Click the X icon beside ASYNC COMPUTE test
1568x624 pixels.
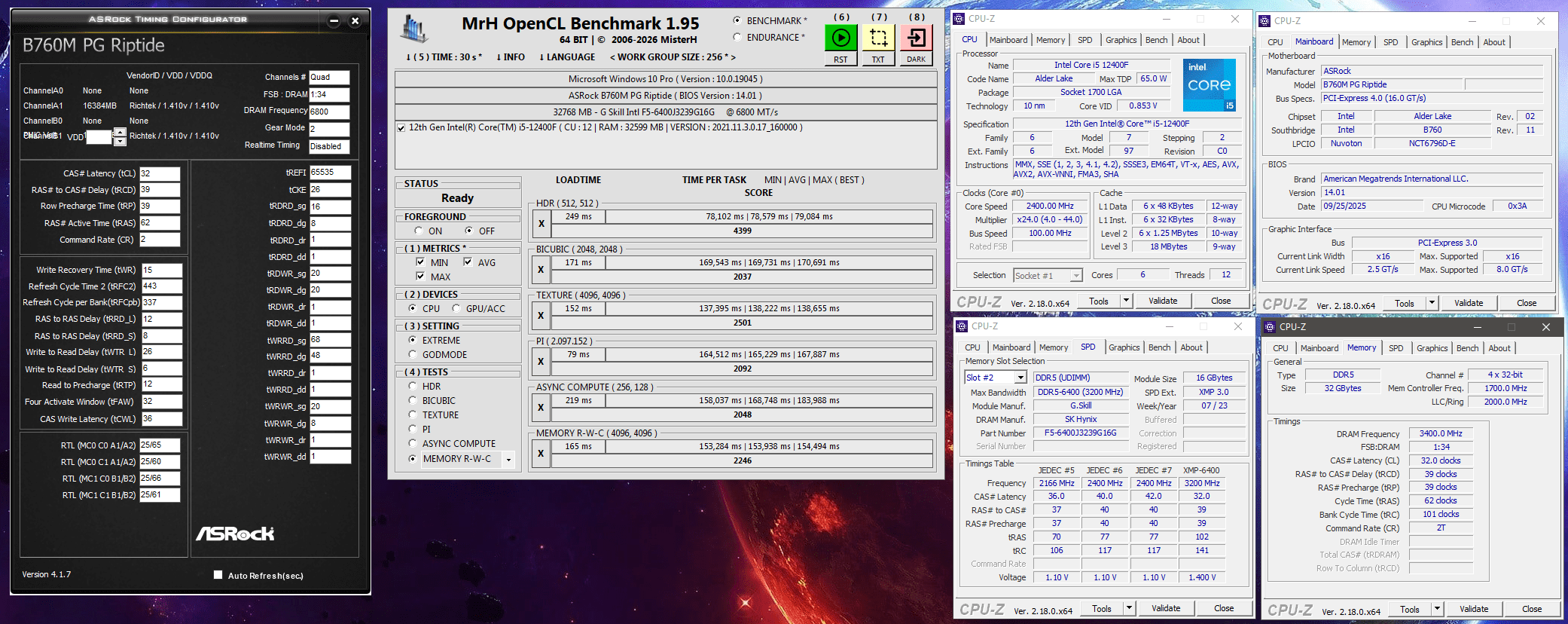tap(541, 408)
